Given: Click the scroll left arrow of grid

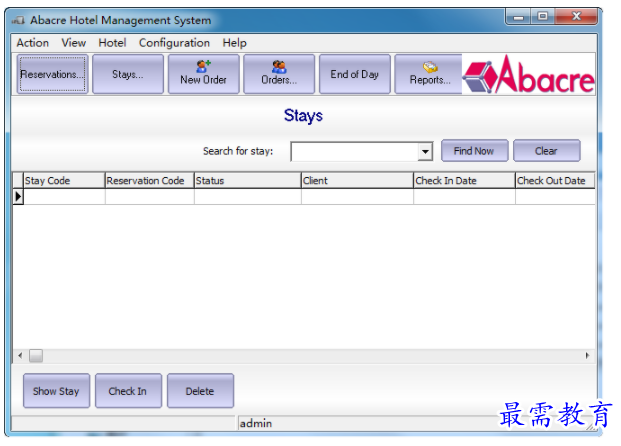Looking at the screenshot, I should pos(20,356).
